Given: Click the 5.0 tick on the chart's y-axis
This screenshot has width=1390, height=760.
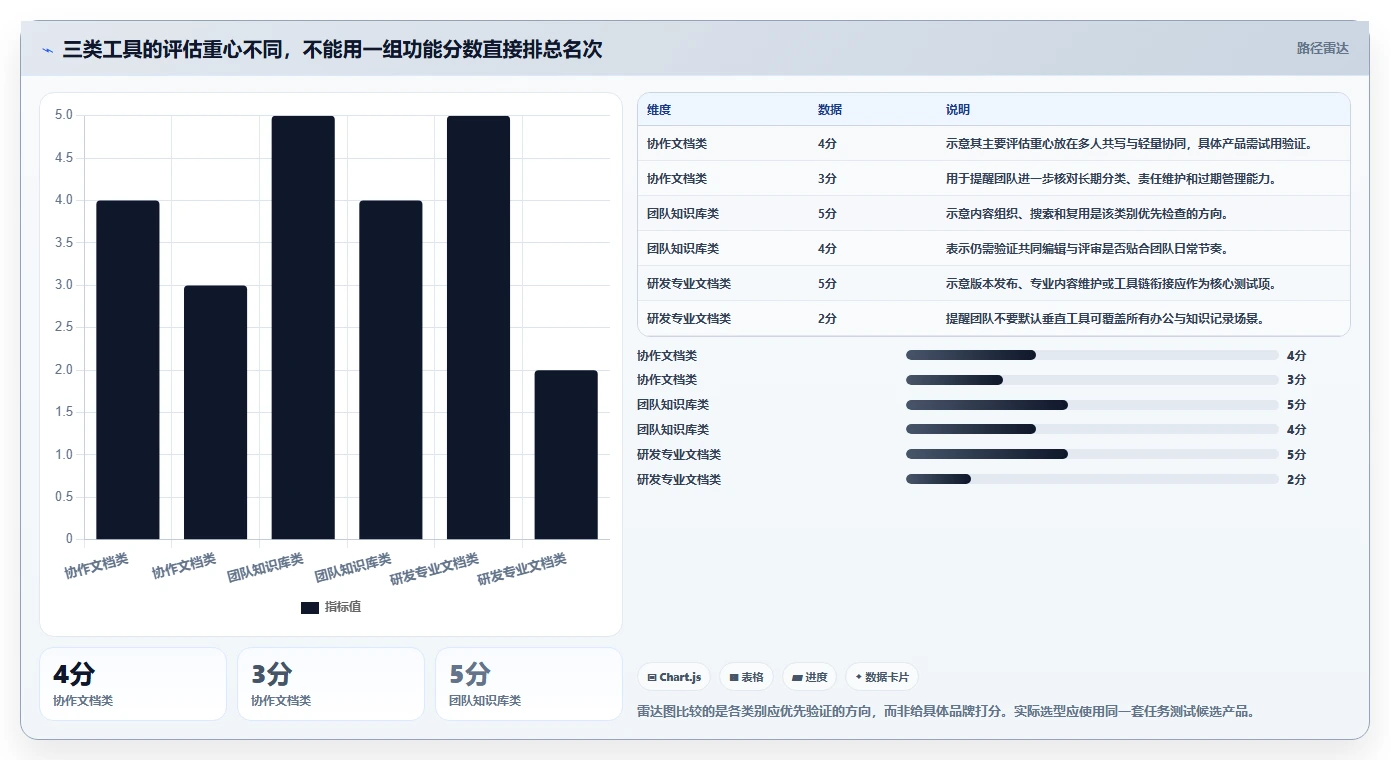Looking at the screenshot, I should pos(64,115).
